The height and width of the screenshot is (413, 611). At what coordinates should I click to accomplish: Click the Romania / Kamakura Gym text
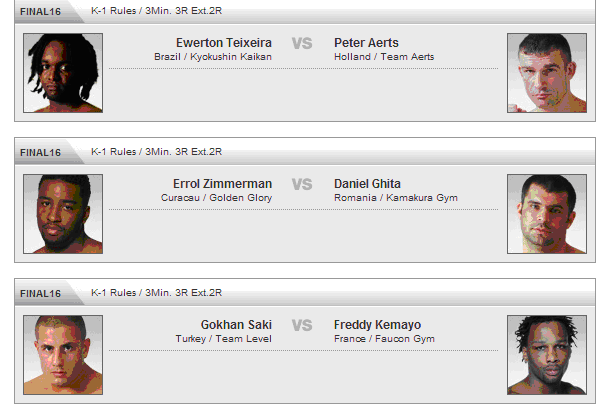(x=396, y=198)
